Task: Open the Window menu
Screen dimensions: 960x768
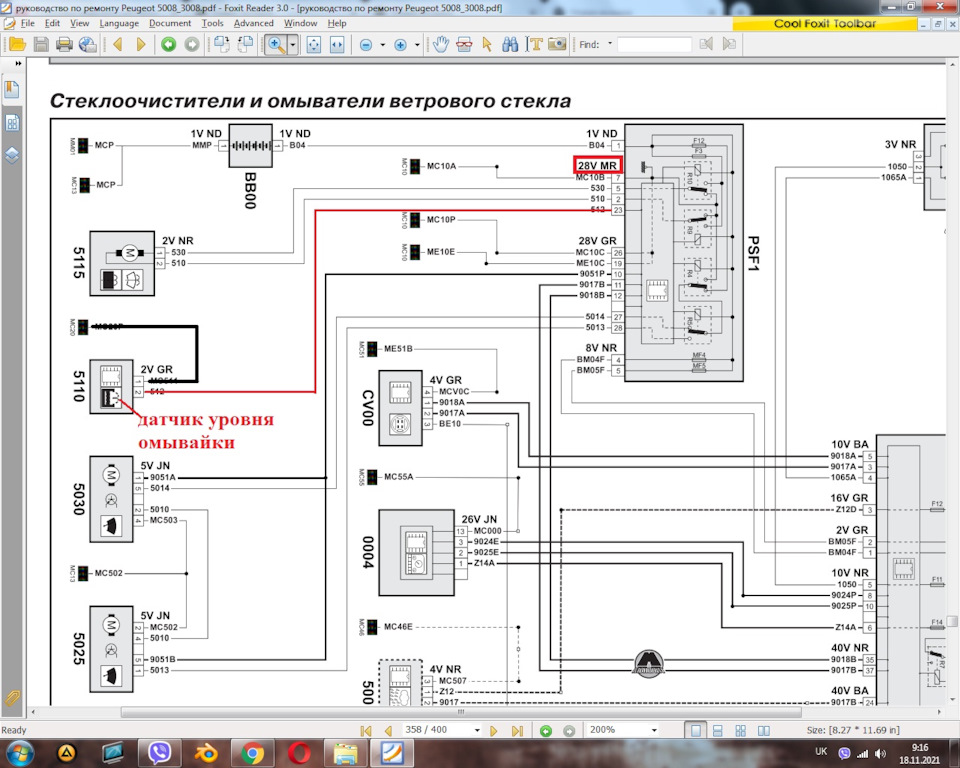Action: click(300, 23)
